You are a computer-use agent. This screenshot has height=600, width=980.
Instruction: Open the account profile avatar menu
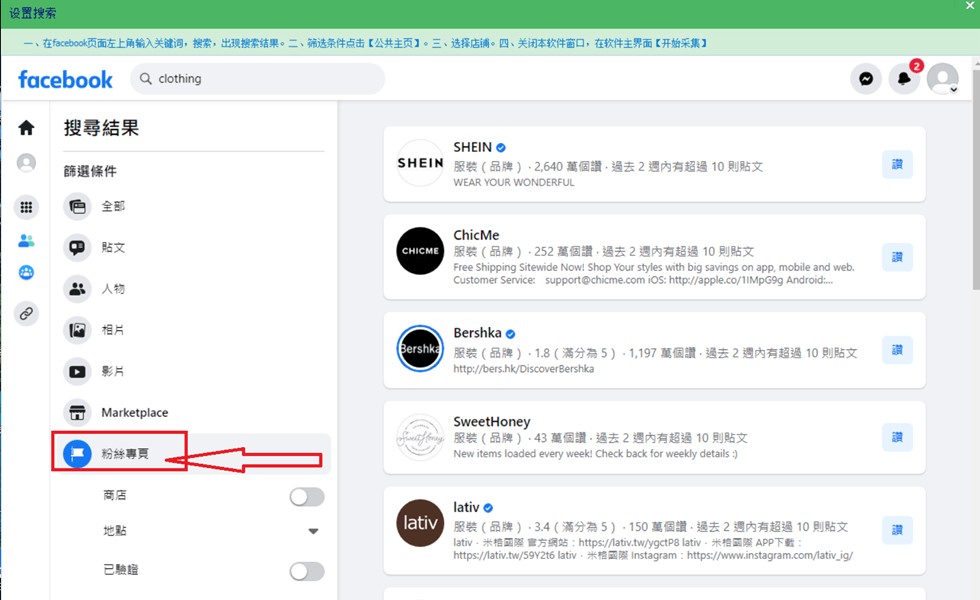[942, 79]
